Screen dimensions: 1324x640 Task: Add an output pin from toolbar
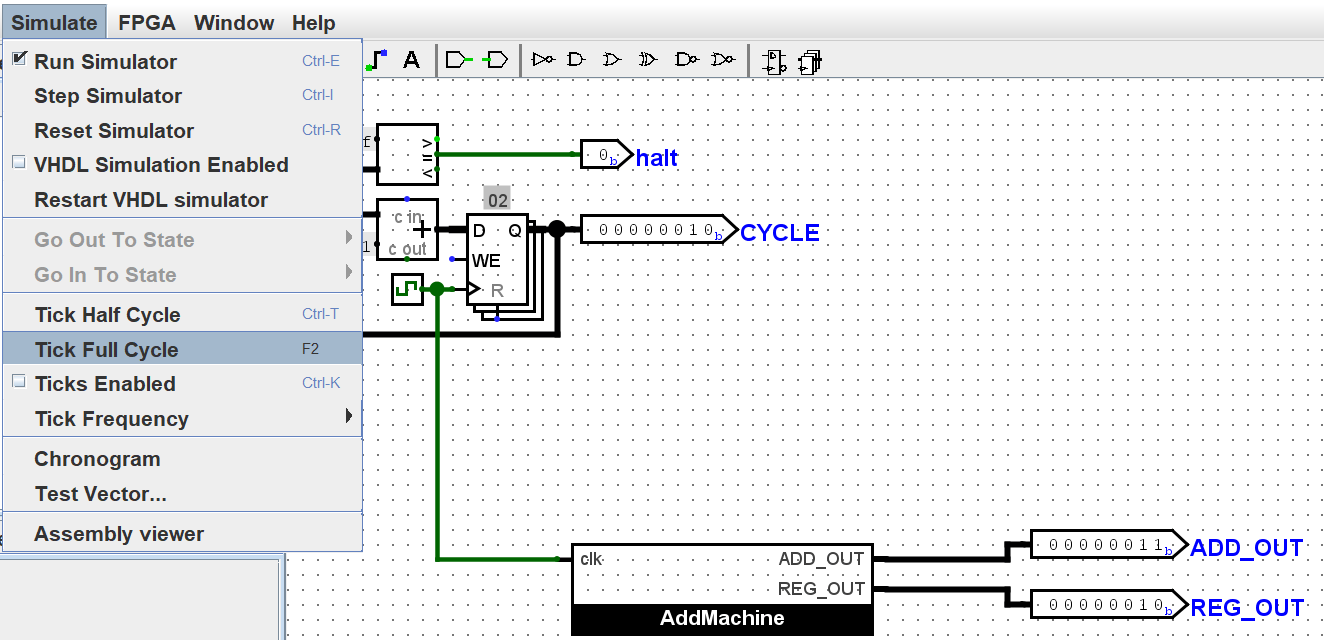click(x=495, y=60)
